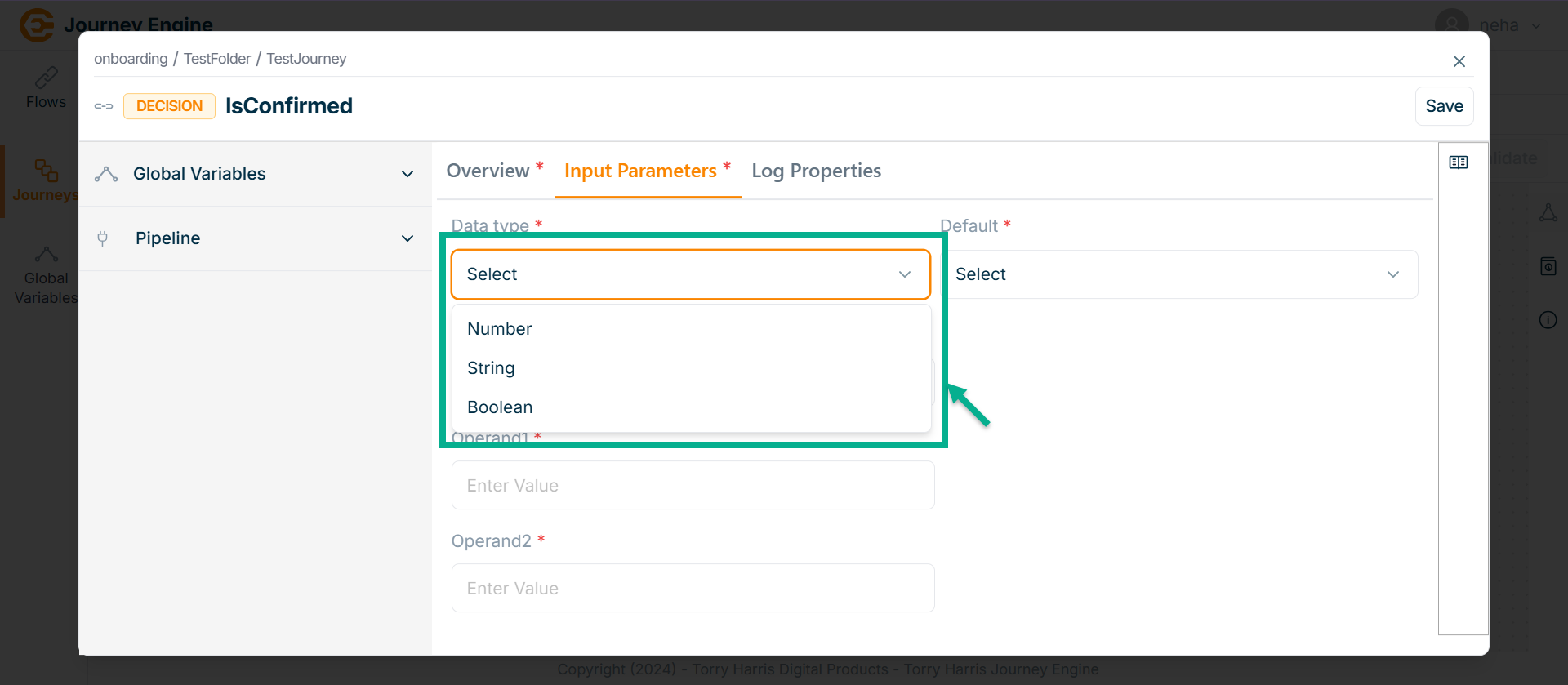Image resolution: width=1568 pixels, height=685 pixels.
Task: Close the IsConfirmed dialog
Action: [x=1459, y=61]
